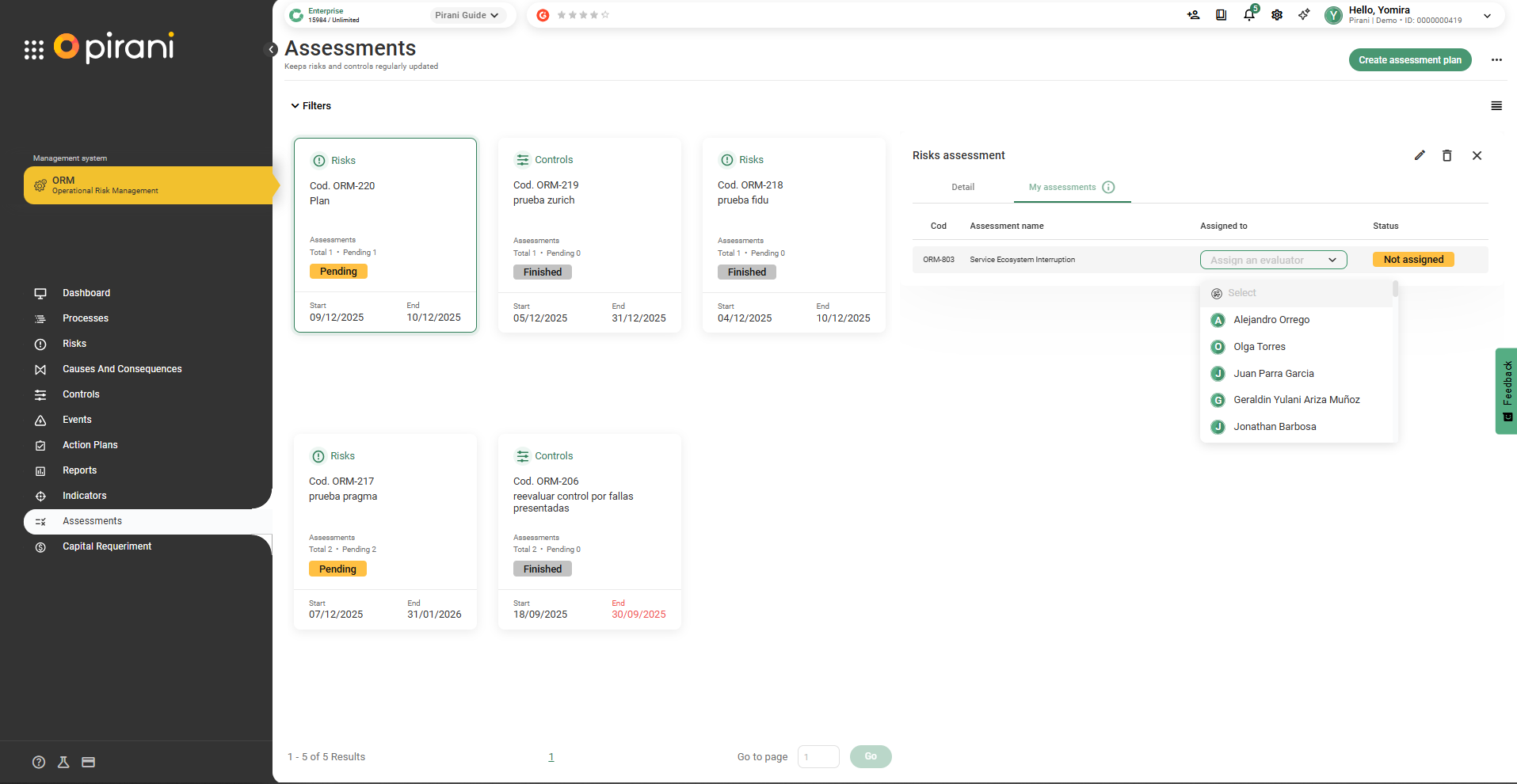Open the settings gear icon in top bar

(x=1277, y=15)
